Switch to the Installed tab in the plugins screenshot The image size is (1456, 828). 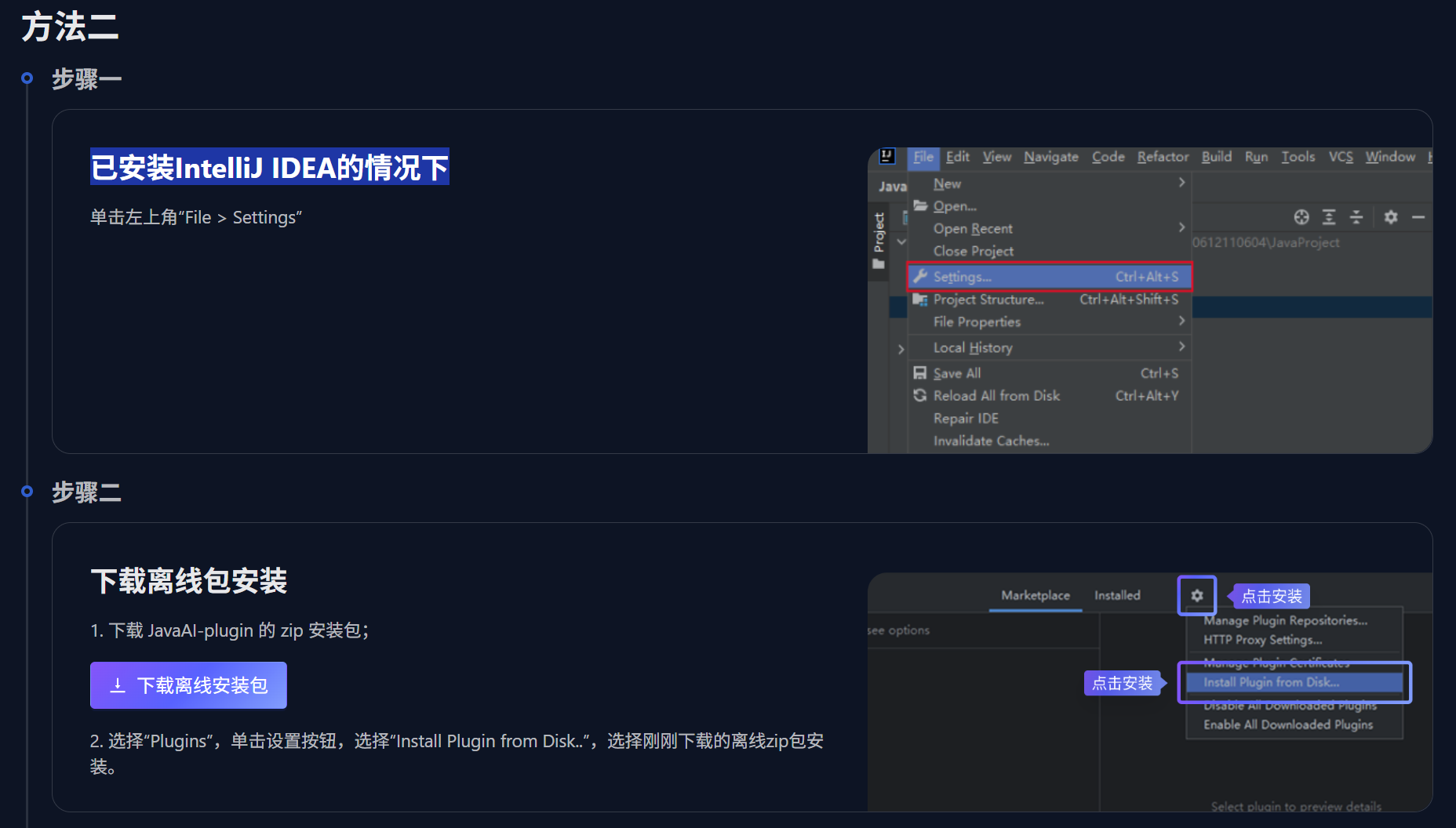(x=1117, y=595)
